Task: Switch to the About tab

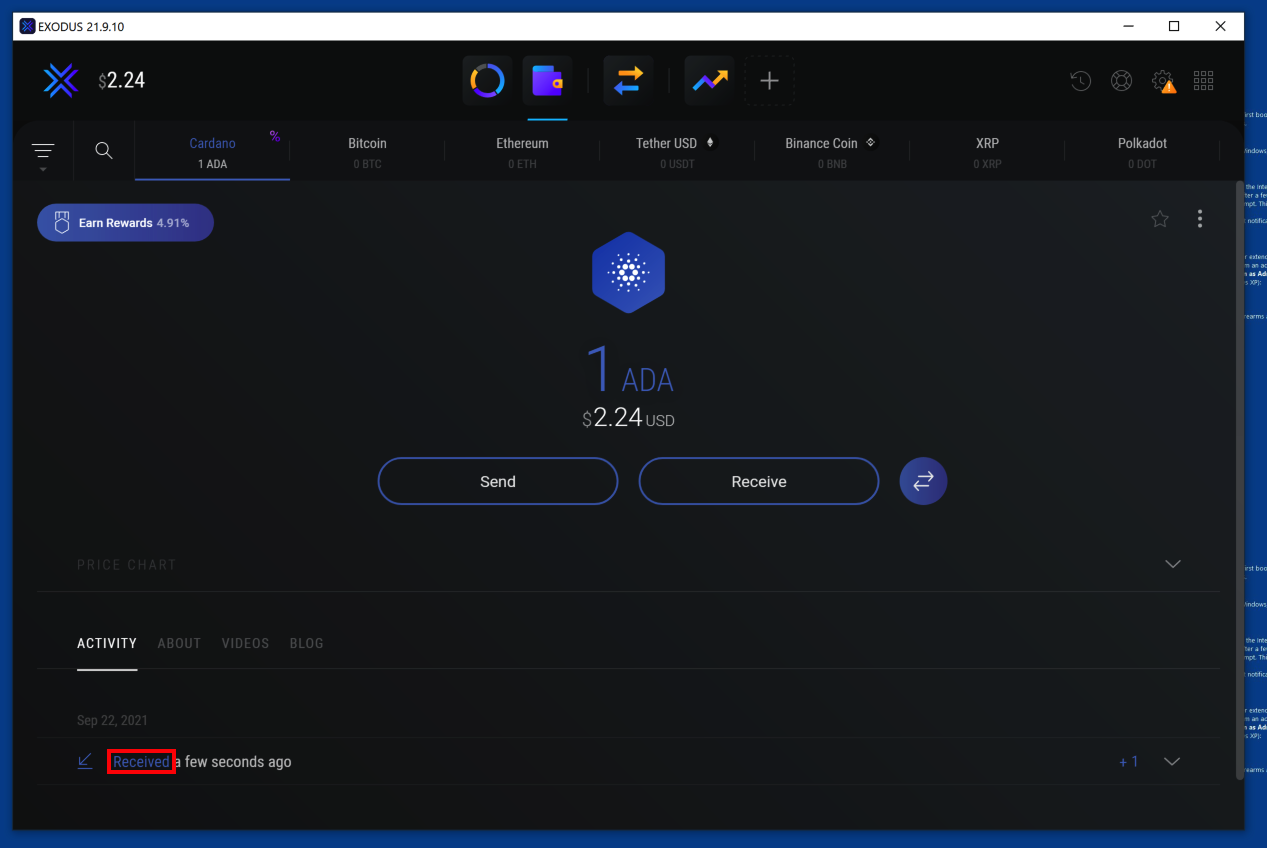Action: pos(179,643)
